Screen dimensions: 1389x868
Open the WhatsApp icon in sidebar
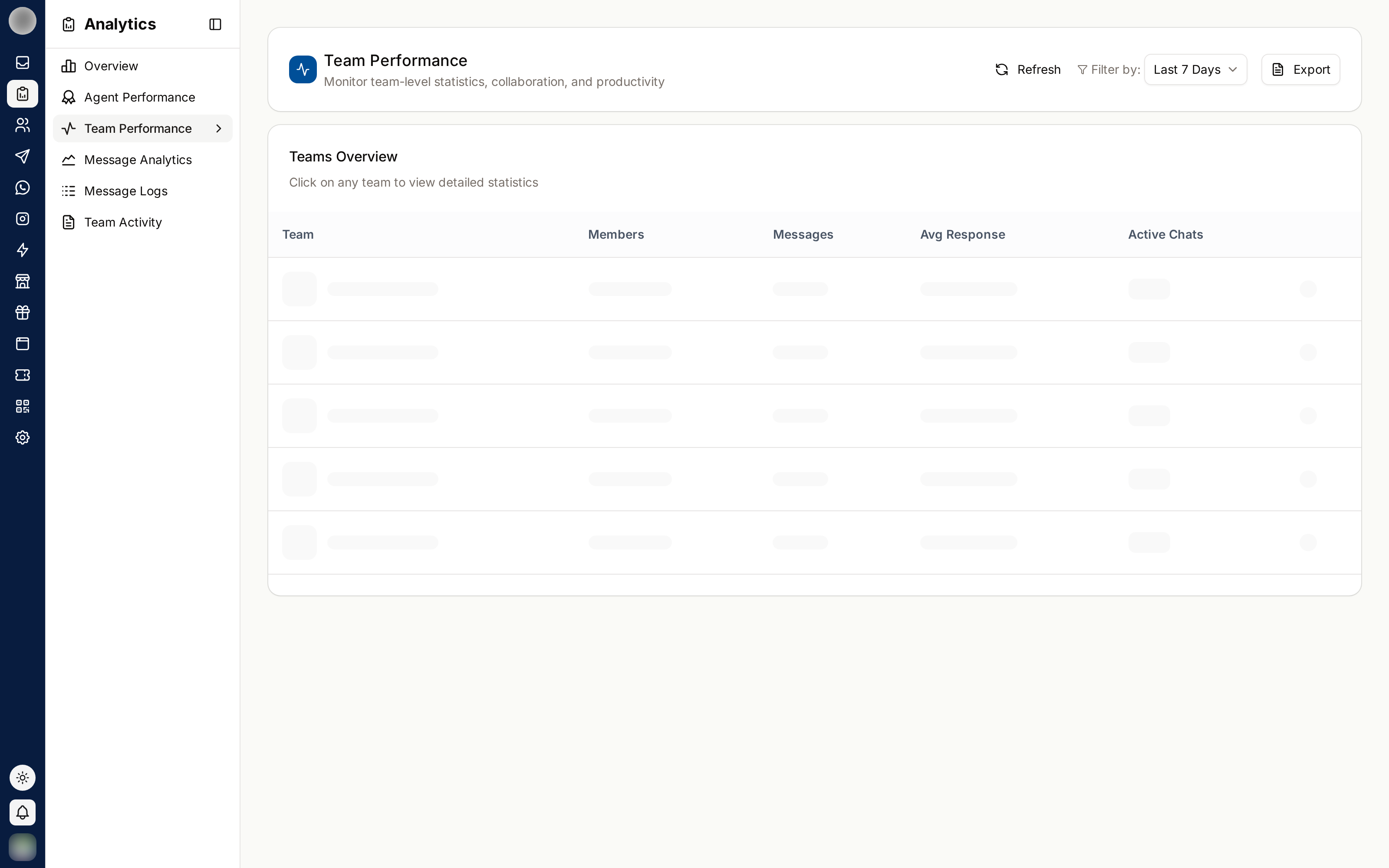[23, 187]
